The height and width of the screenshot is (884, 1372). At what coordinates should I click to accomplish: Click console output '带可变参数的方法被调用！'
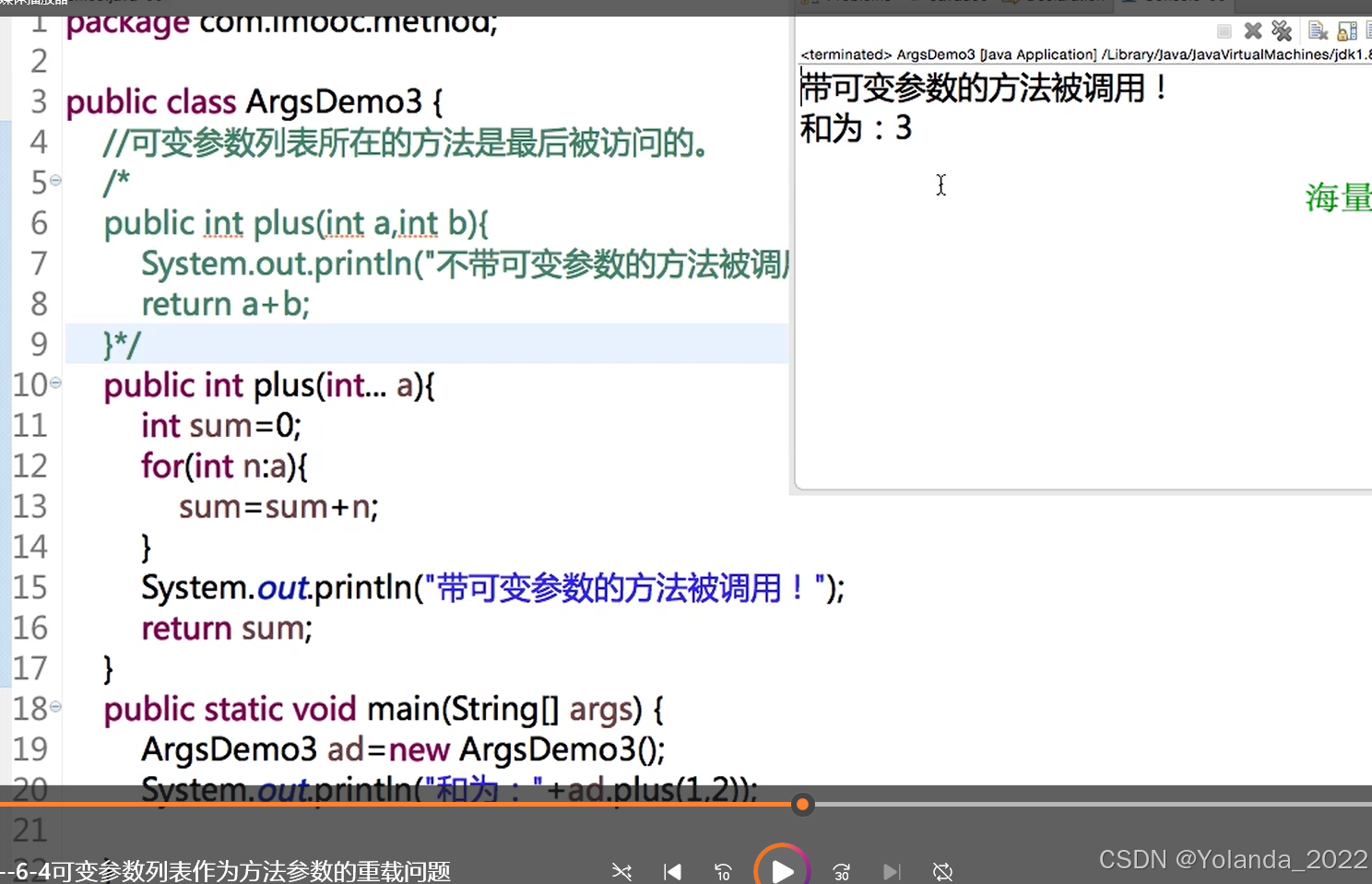pyautogui.click(x=983, y=88)
